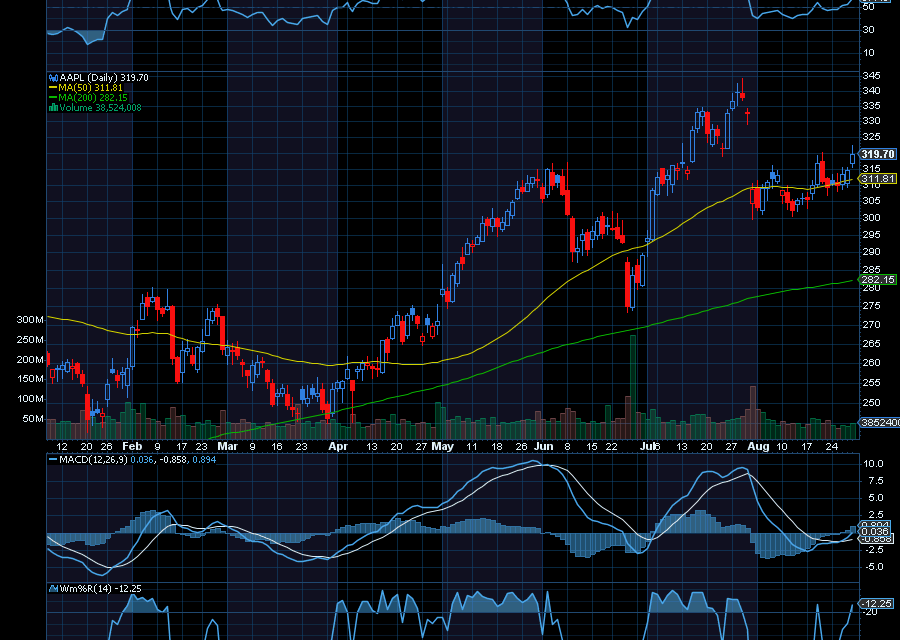Select the MA(200) 282.15 legend entry

click(88, 98)
